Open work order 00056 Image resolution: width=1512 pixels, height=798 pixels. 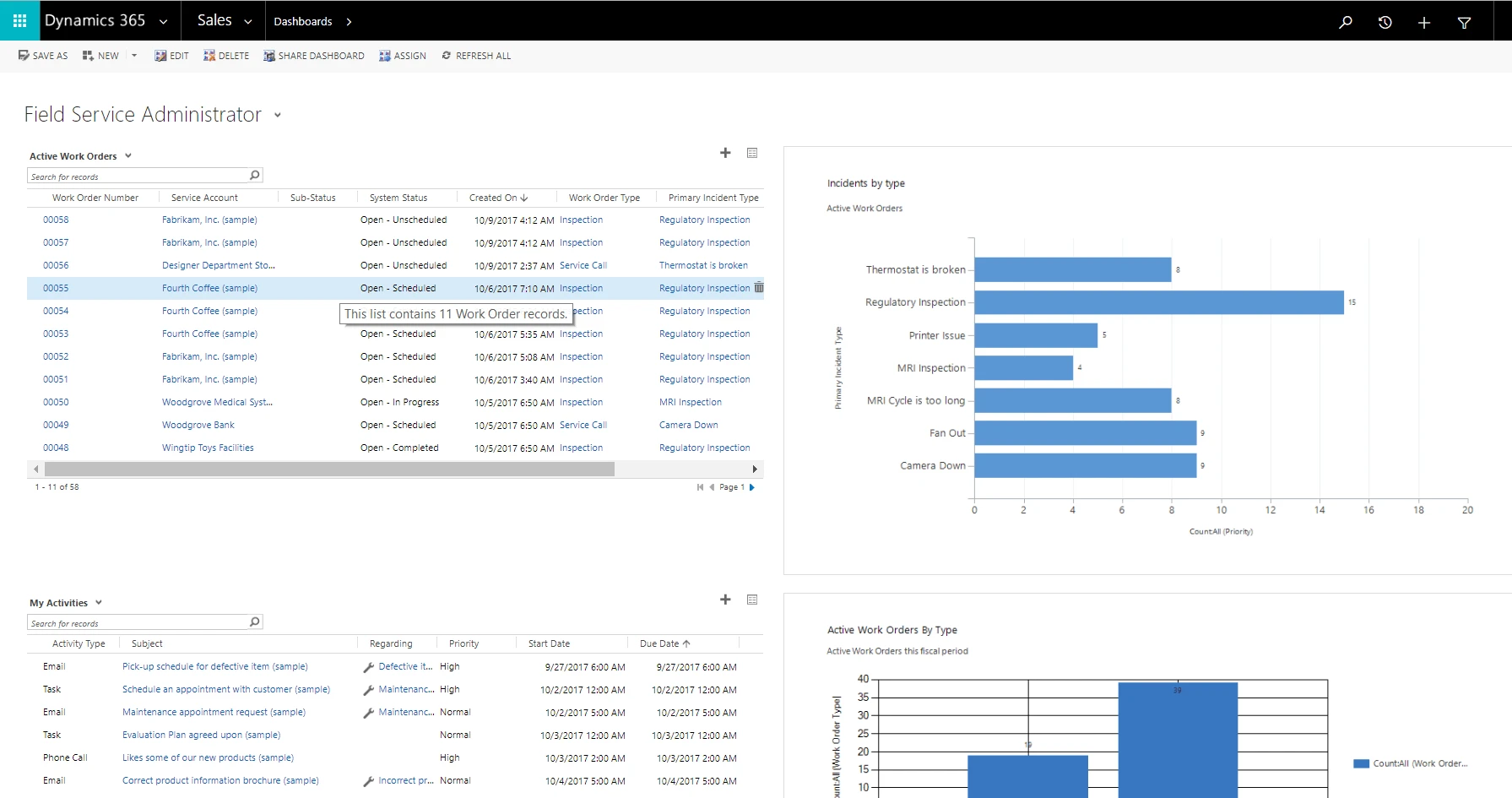(x=56, y=265)
